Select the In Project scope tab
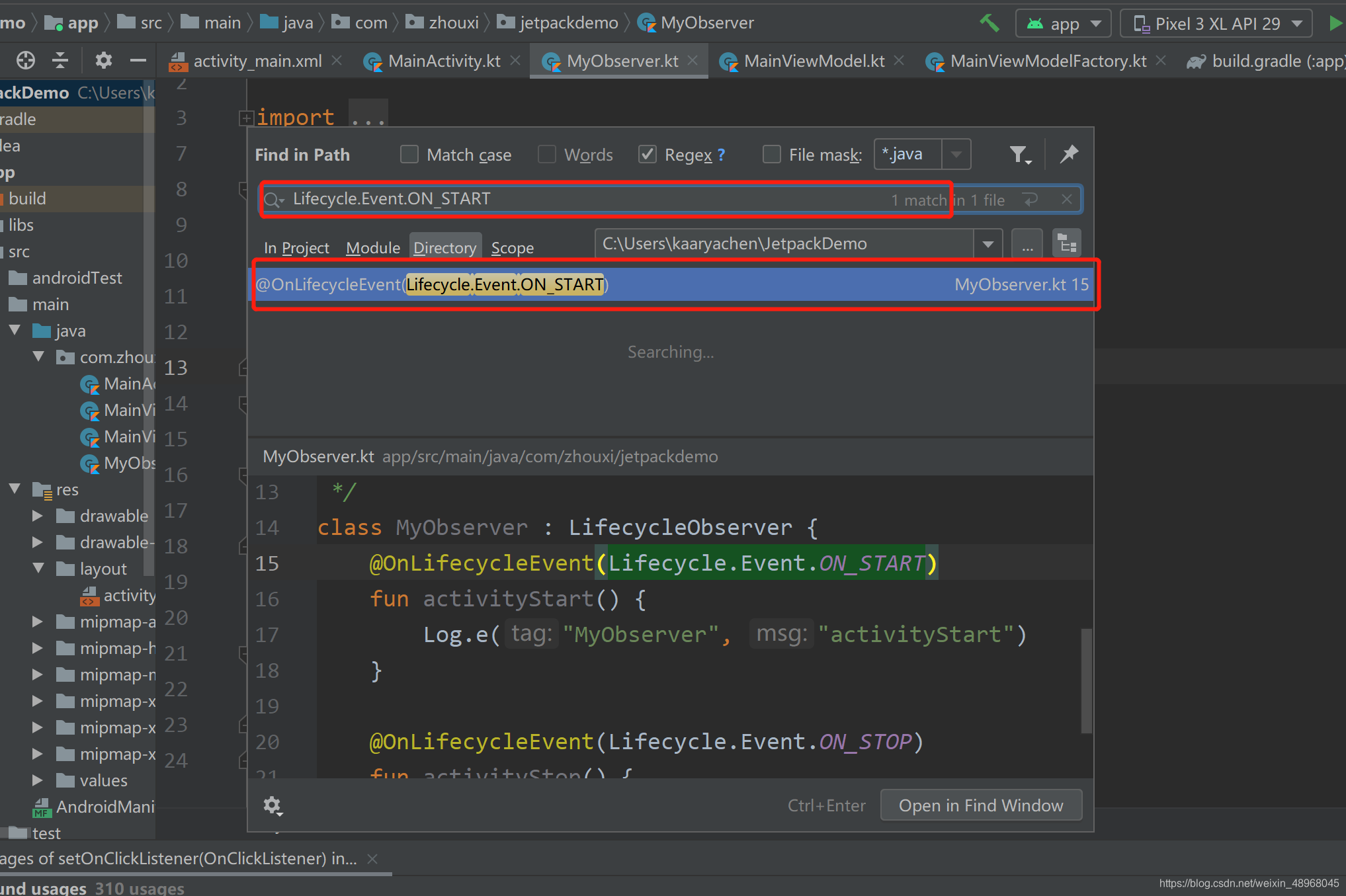The width and height of the screenshot is (1346, 896). (x=296, y=248)
